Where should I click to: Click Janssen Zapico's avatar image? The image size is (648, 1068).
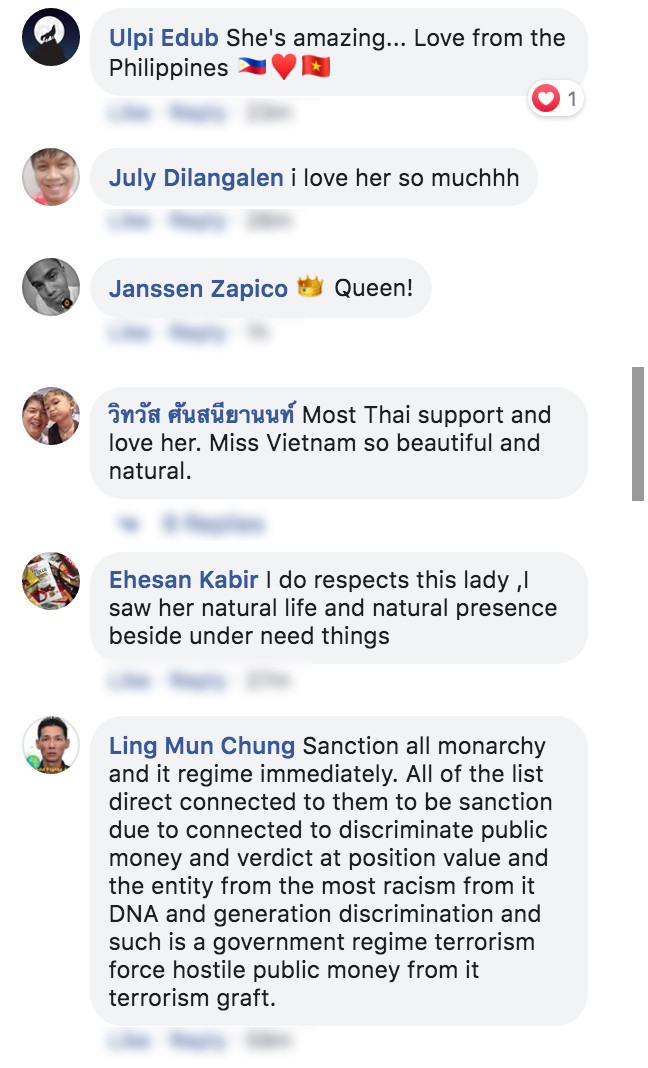pos(51,288)
